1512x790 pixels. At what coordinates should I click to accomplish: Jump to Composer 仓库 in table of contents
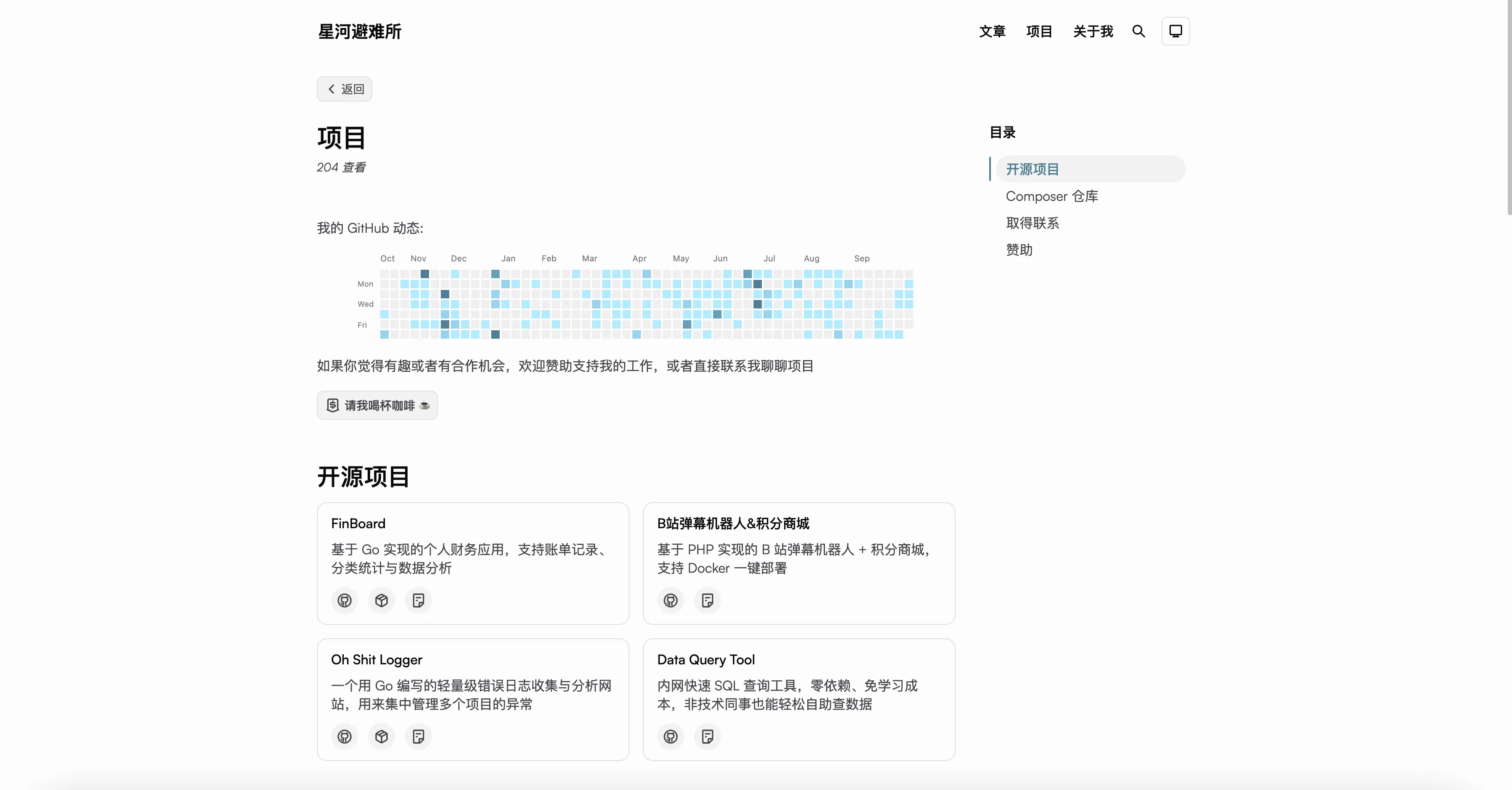1052,196
